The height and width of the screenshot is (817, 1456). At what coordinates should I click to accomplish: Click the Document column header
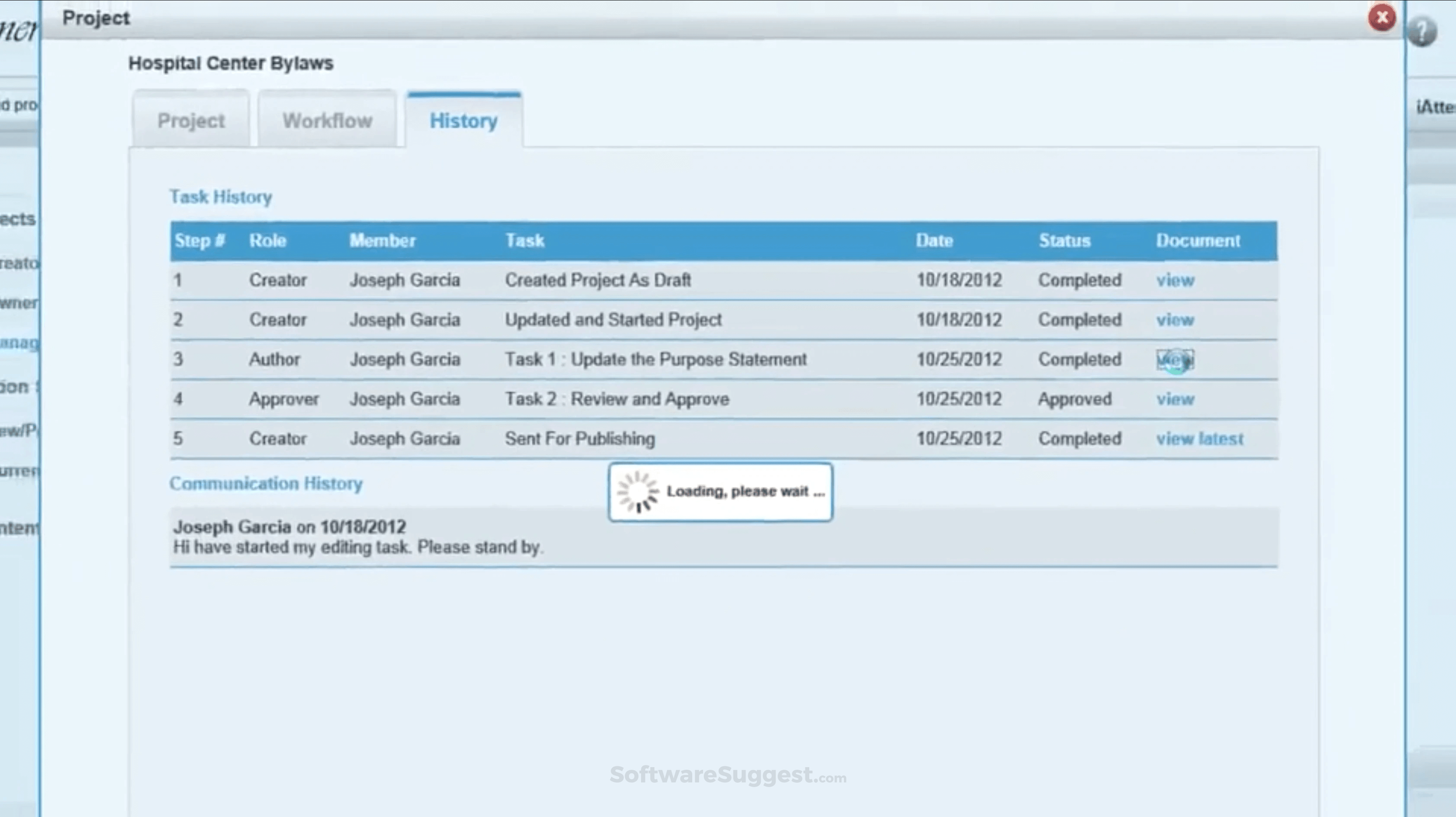click(1198, 241)
